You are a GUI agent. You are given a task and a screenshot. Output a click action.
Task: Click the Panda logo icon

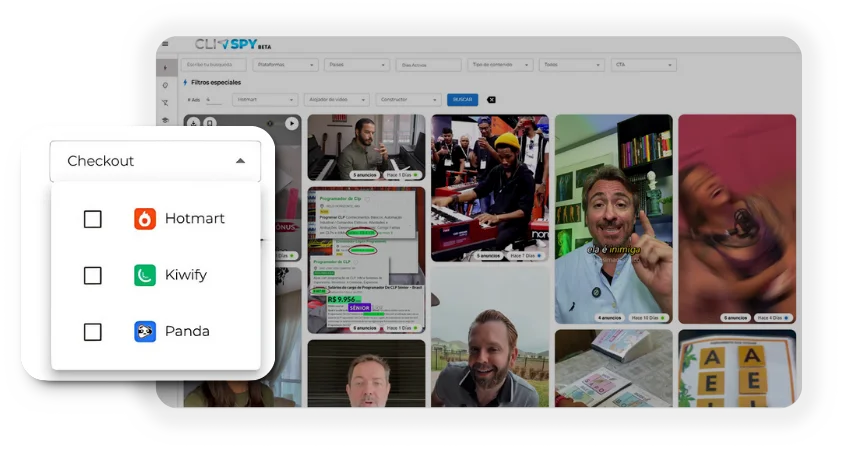point(145,332)
